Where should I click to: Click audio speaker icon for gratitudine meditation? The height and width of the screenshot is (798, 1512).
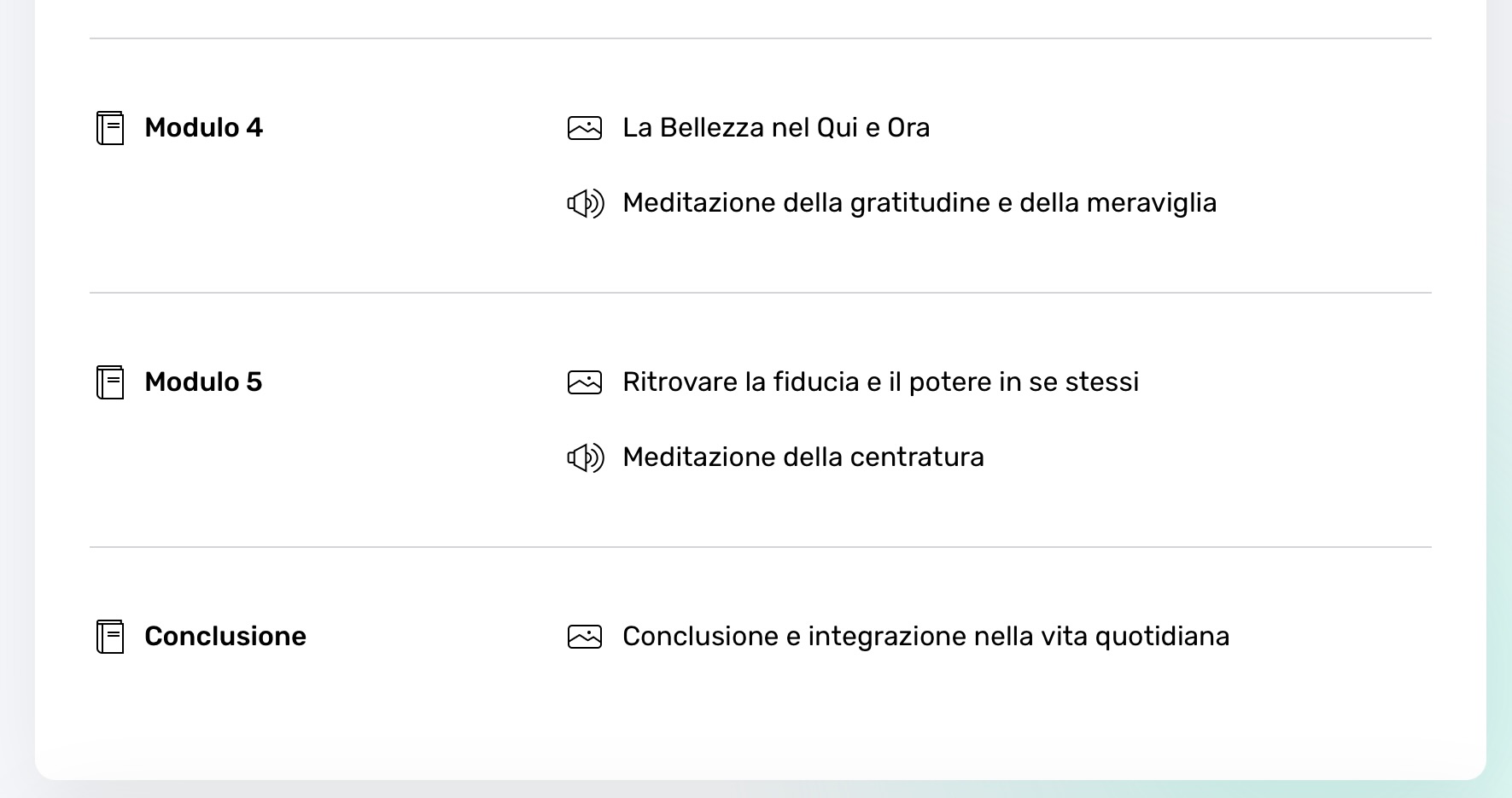pyautogui.click(x=586, y=203)
